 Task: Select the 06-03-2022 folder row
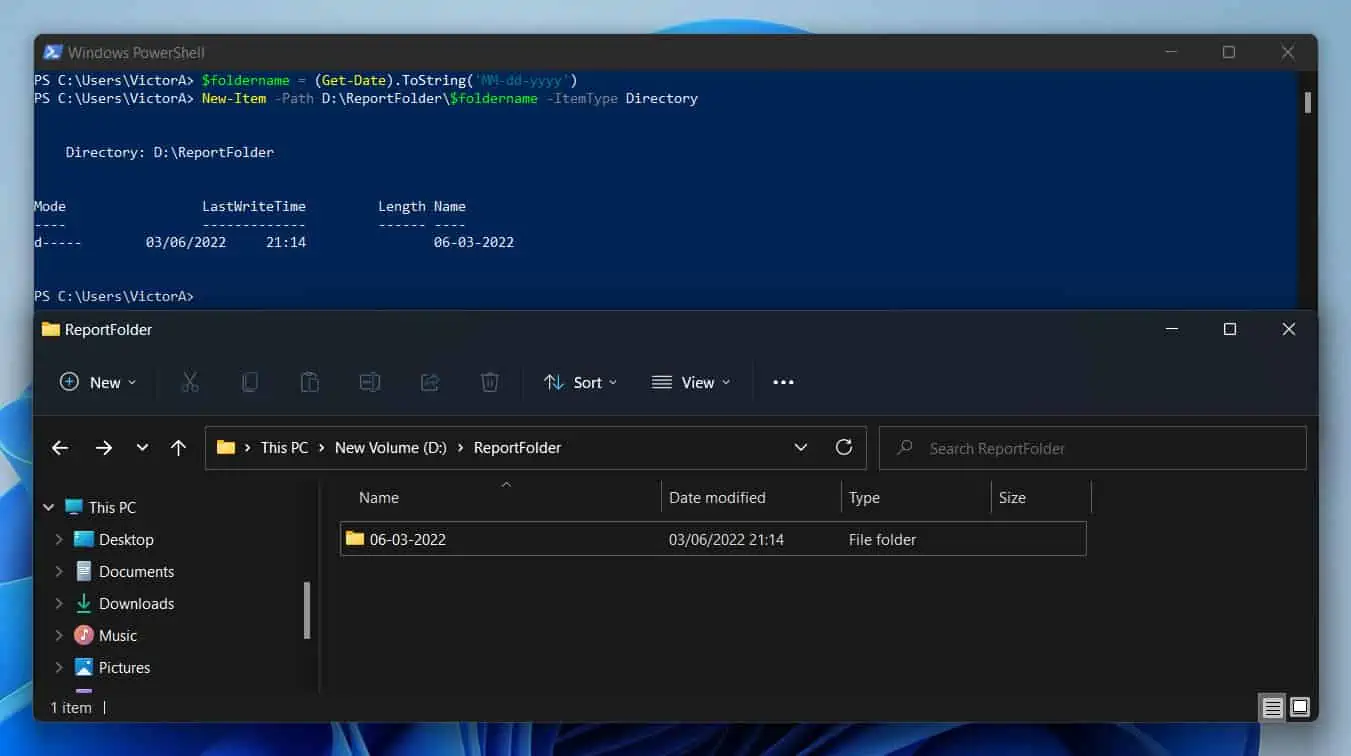tap(713, 539)
